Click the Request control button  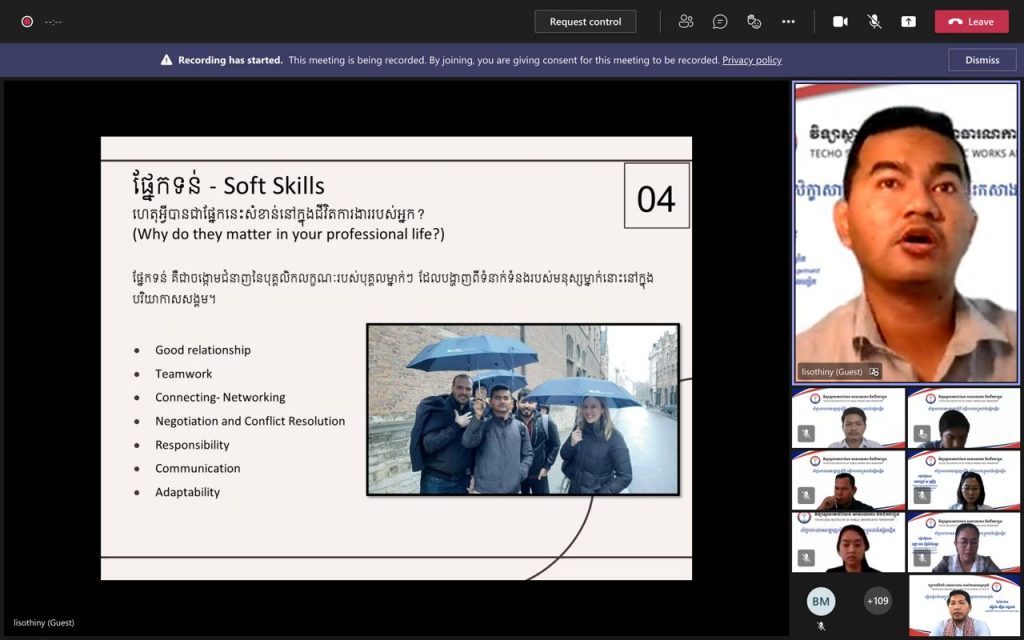(x=585, y=21)
